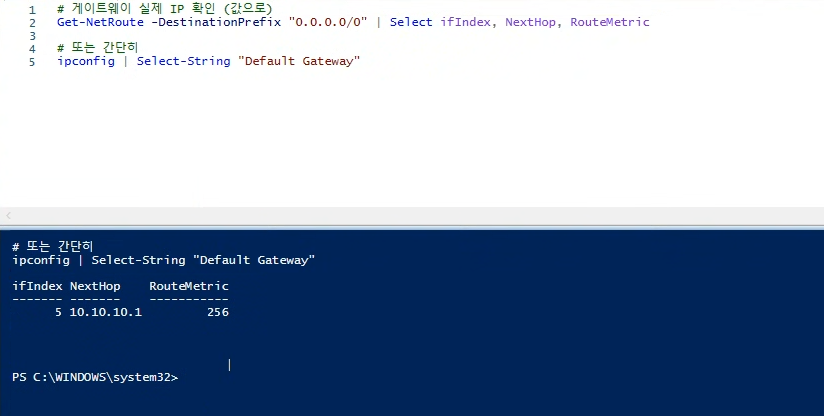
Task: Click the 10.10.10.1 NextHop value in console
Action: coord(106,312)
